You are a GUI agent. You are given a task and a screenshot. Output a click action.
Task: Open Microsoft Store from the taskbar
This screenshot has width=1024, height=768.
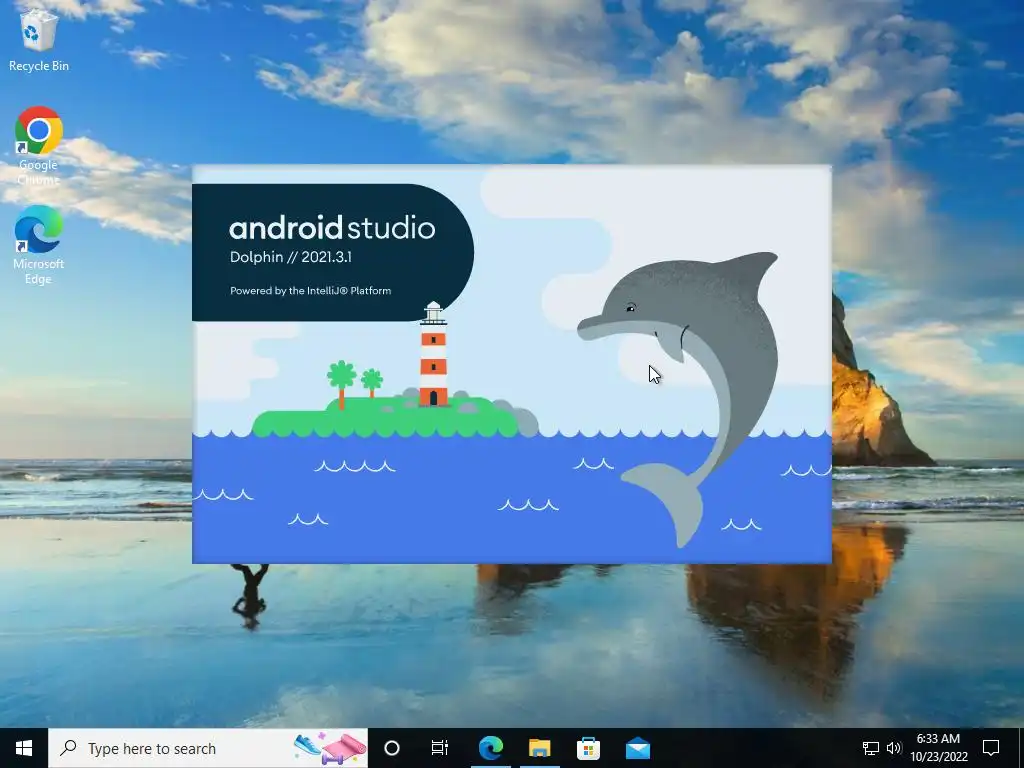[x=588, y=748]
